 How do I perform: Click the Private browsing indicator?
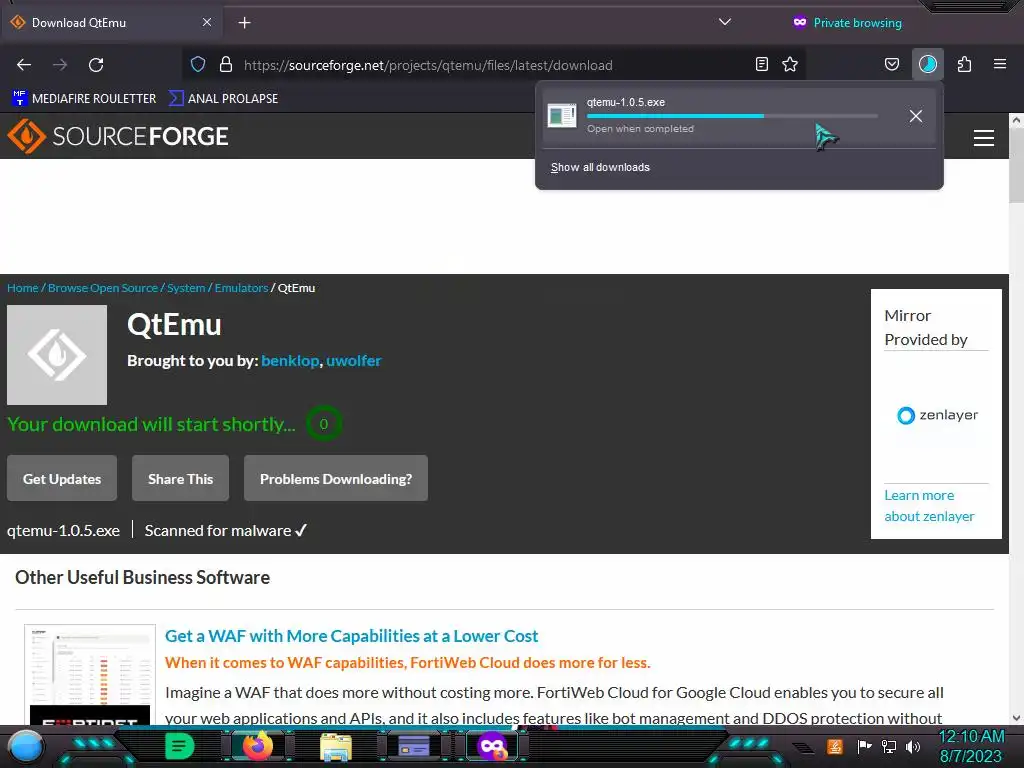(x=847, y=23)
